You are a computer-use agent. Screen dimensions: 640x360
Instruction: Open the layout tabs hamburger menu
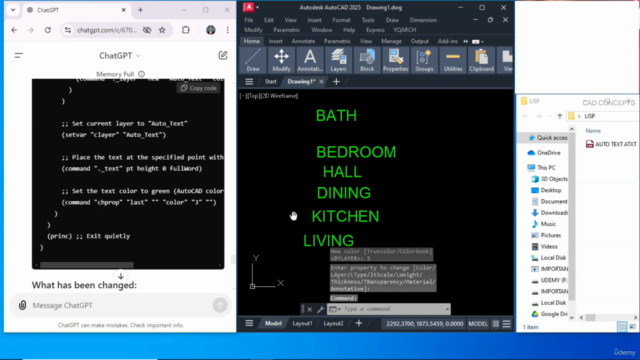point(249,324)
